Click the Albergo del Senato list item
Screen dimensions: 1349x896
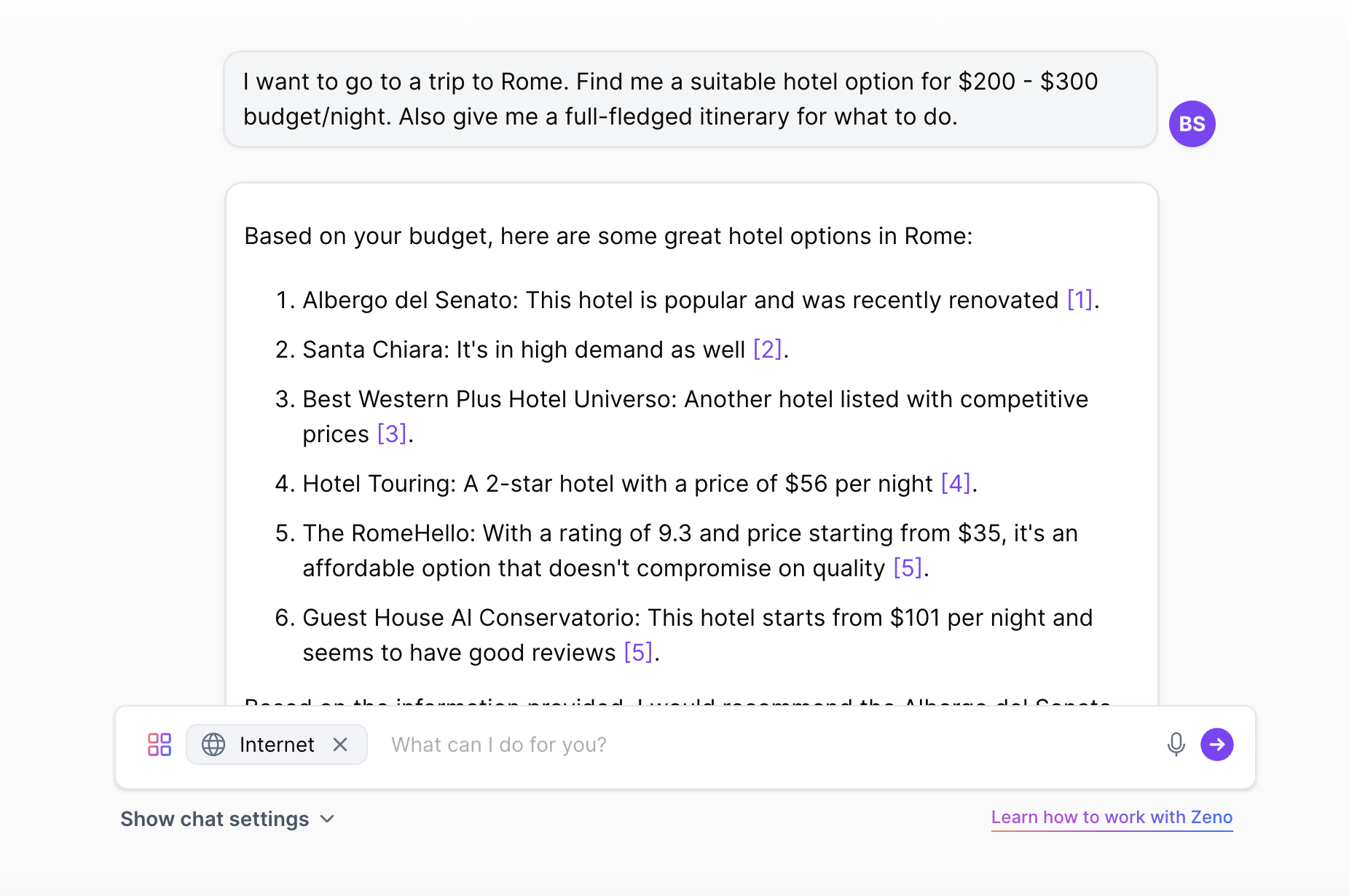pos(687,300)
